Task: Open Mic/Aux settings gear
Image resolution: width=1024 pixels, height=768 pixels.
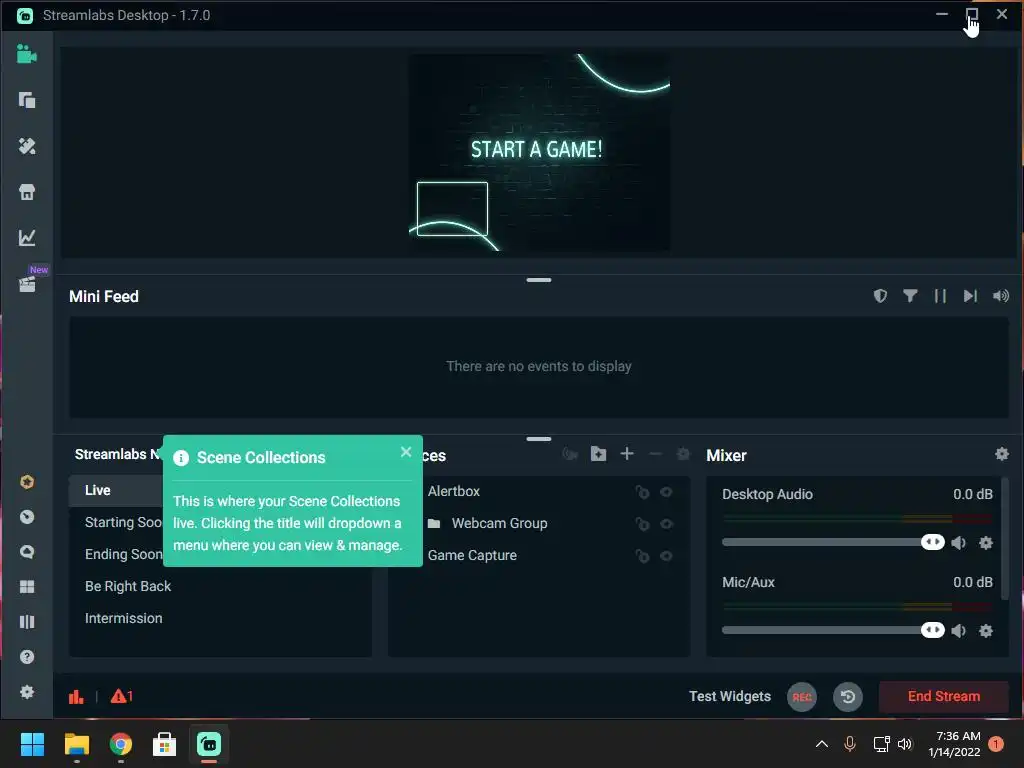Action: [986, 630]
